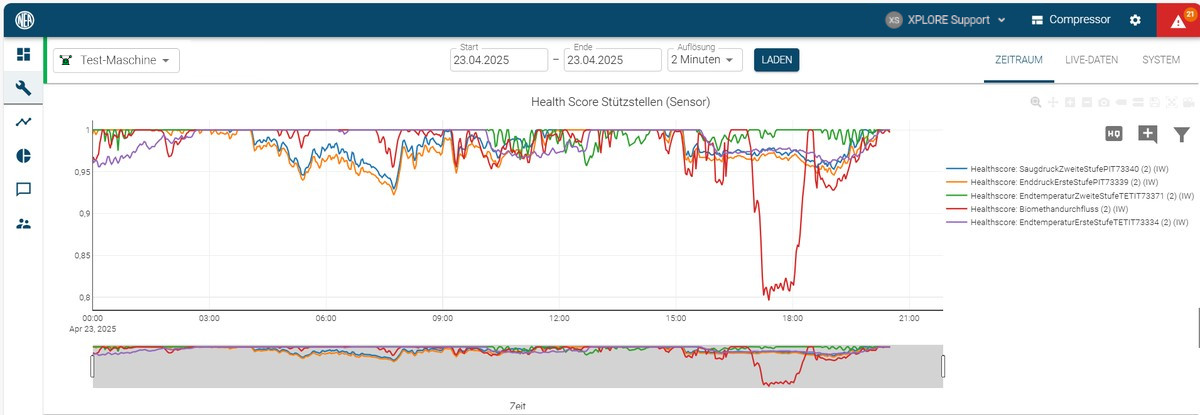Image resolution: width=1200 pixels, height=415 pixels.
Task: Click chart title Health Score Stützstellen (Sensor)
Action: [x=621, y=102]
